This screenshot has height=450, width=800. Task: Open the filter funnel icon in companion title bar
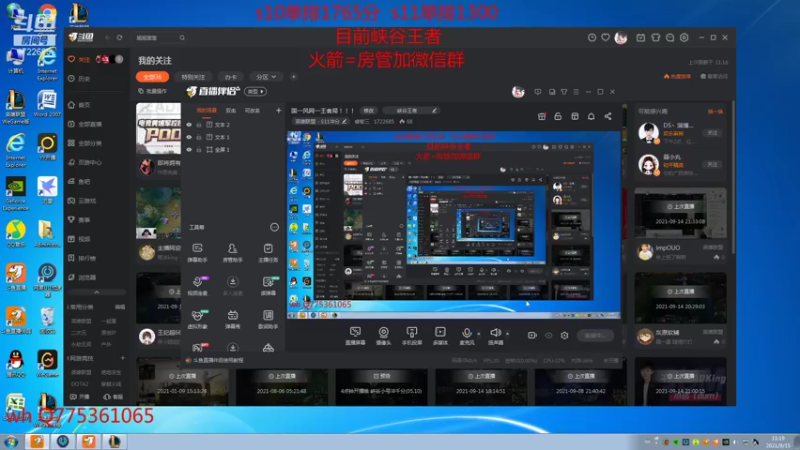(564, 92)
